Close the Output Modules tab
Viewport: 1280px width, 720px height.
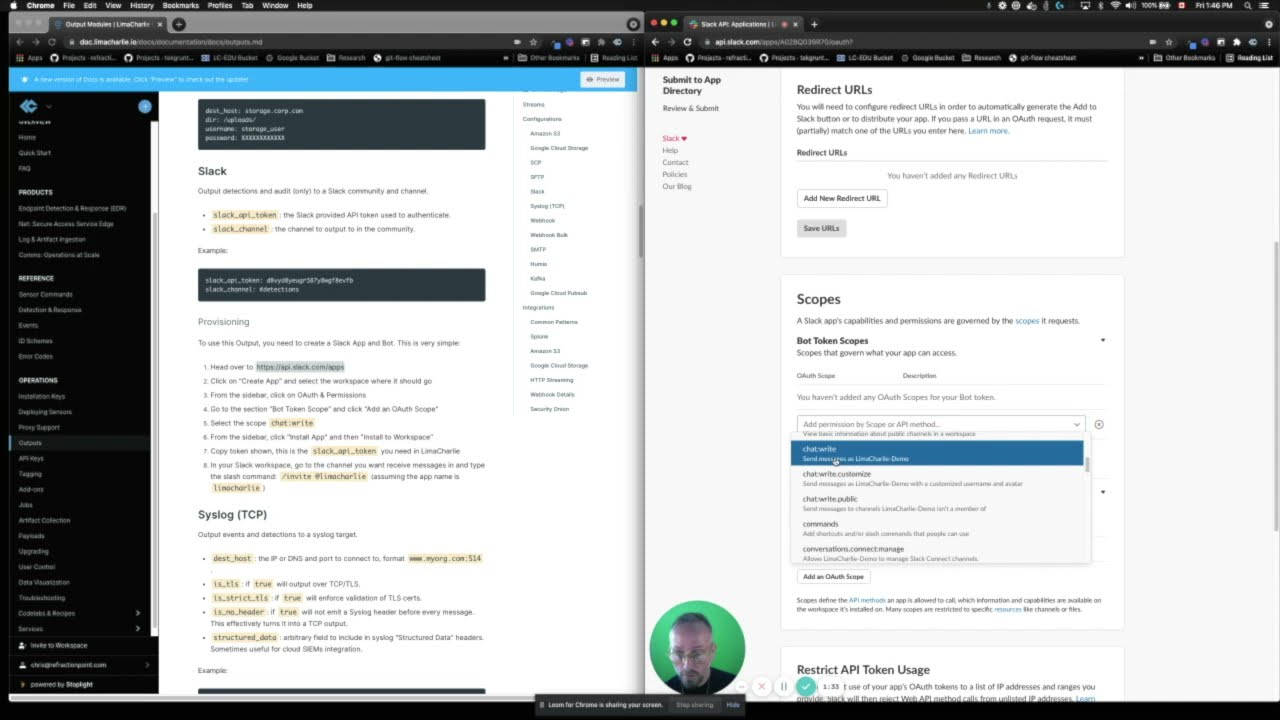tap(162, 24)
